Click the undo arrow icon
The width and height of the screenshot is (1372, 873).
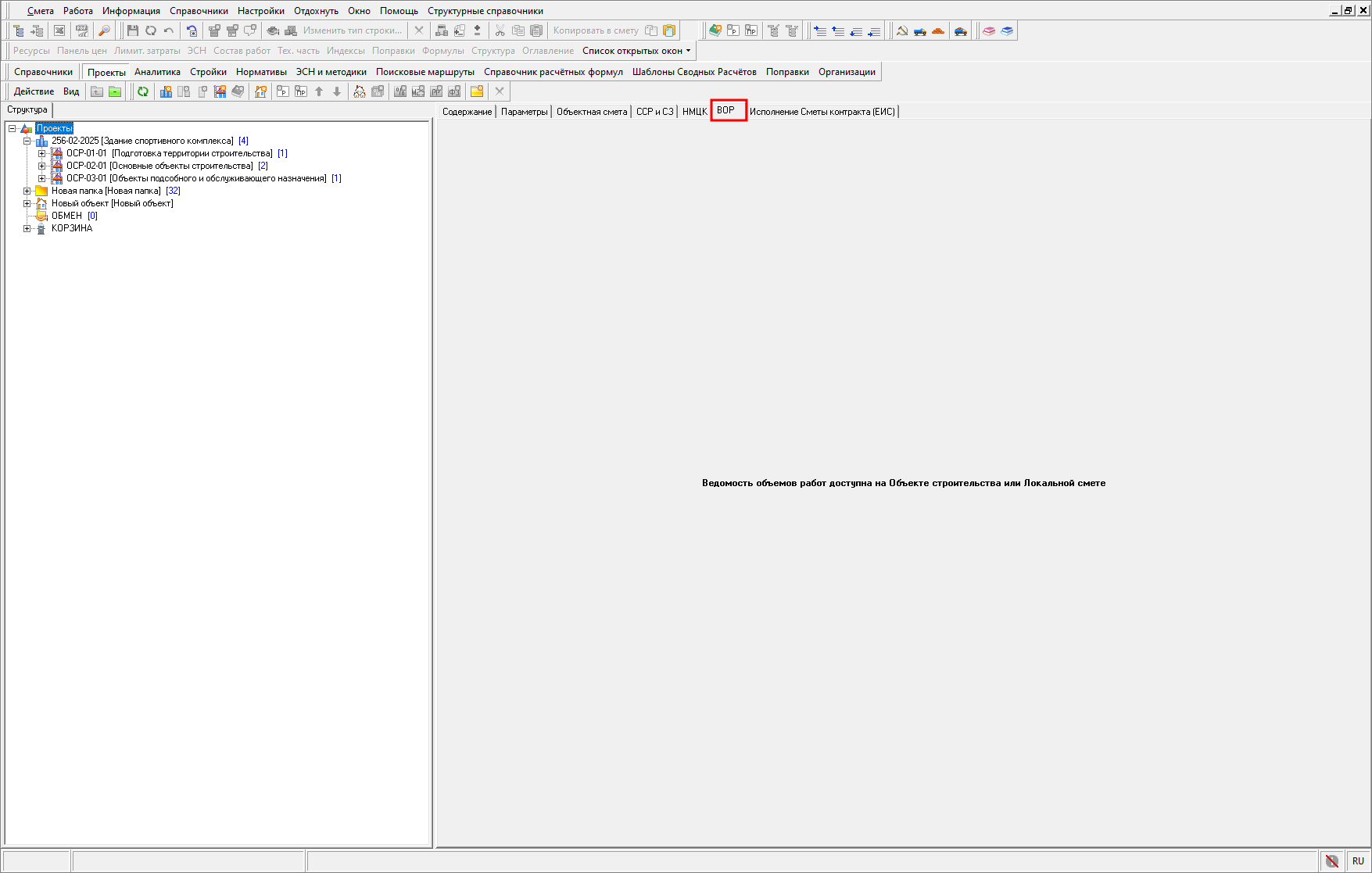click(x=169, y=30)
